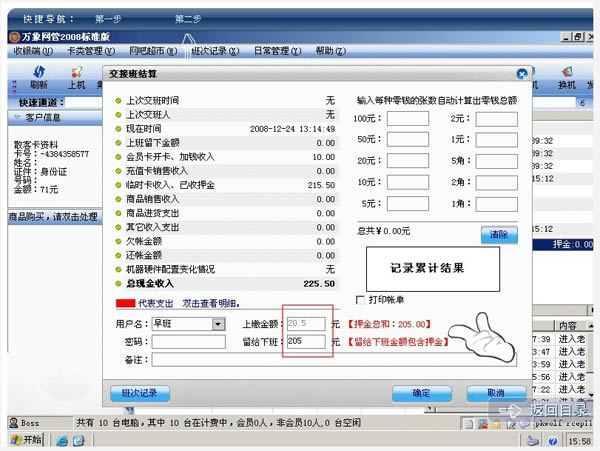Viewport: 600px width, 451px height.
Task: Click the 刷新 refresh toolbar icon
Action: [39, 77]
